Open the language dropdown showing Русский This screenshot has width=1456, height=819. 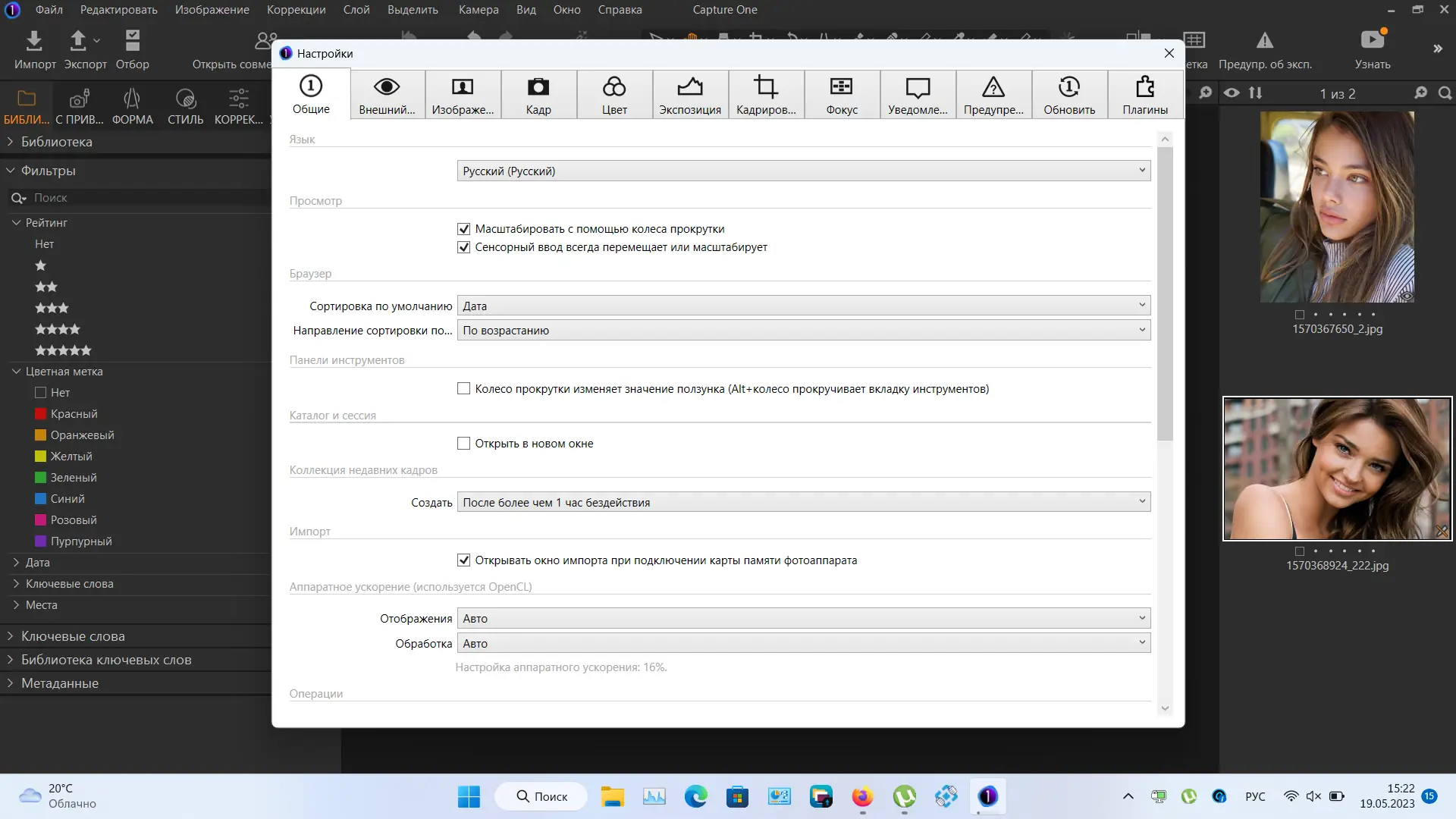(x=804, y=171)
